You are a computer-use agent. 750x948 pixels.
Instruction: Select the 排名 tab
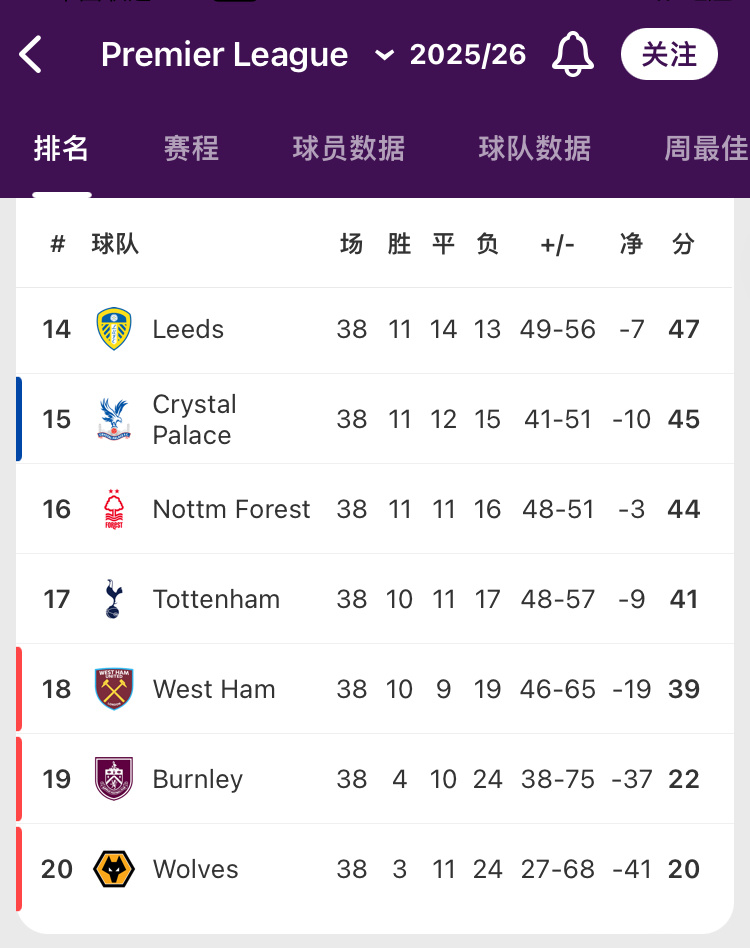(x=61, y=149)
